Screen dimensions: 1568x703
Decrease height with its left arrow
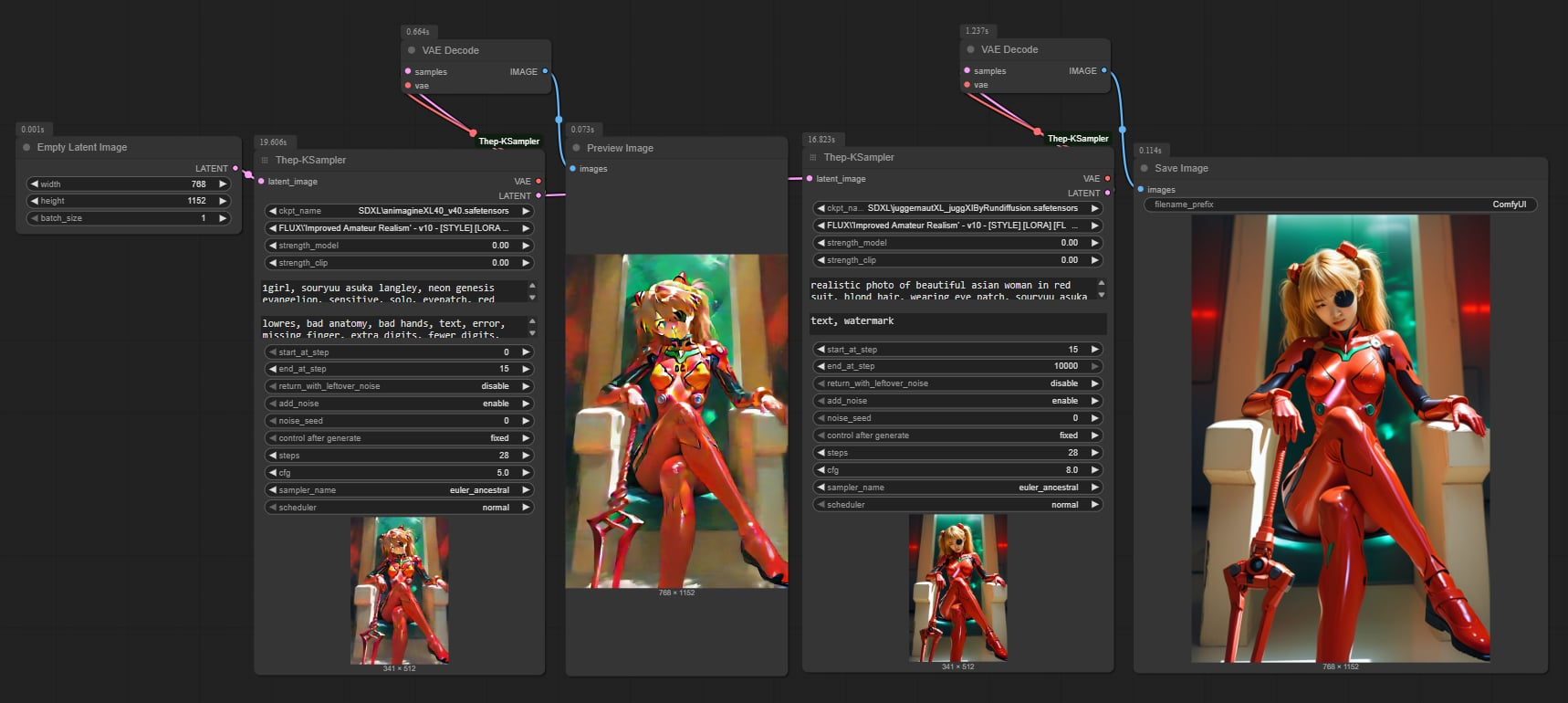(x=35, y=201)
